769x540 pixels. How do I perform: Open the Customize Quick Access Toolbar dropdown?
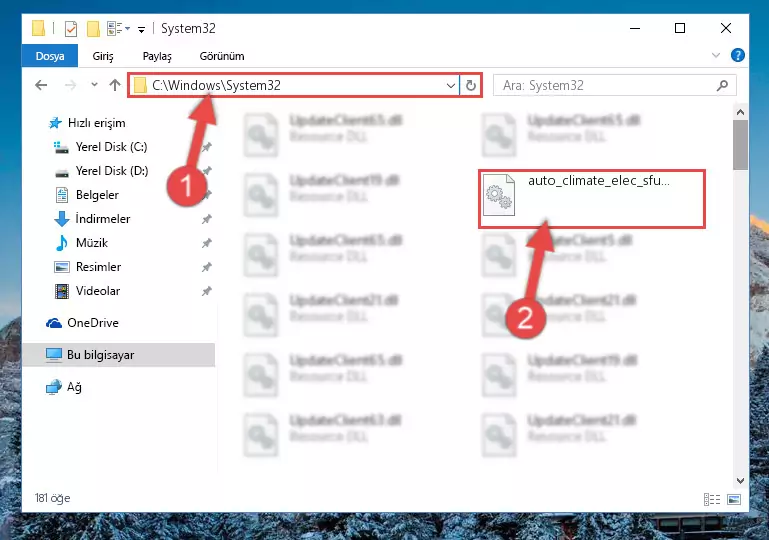click(141, 30)
